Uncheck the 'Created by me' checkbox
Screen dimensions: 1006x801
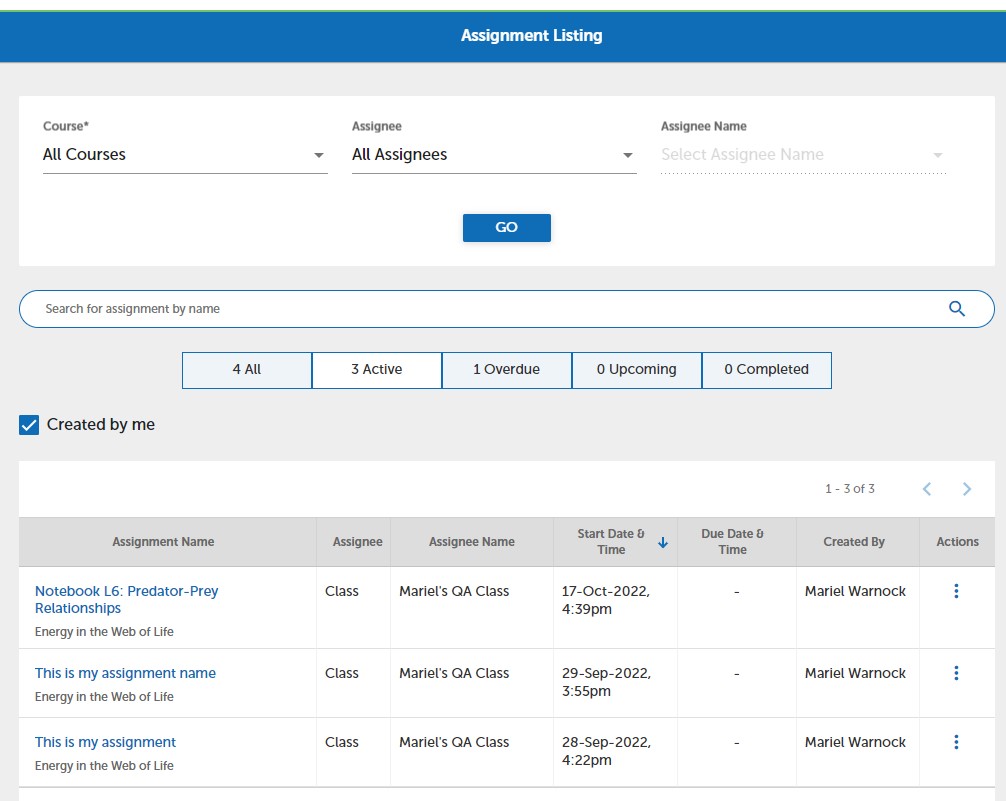(30, 425)
